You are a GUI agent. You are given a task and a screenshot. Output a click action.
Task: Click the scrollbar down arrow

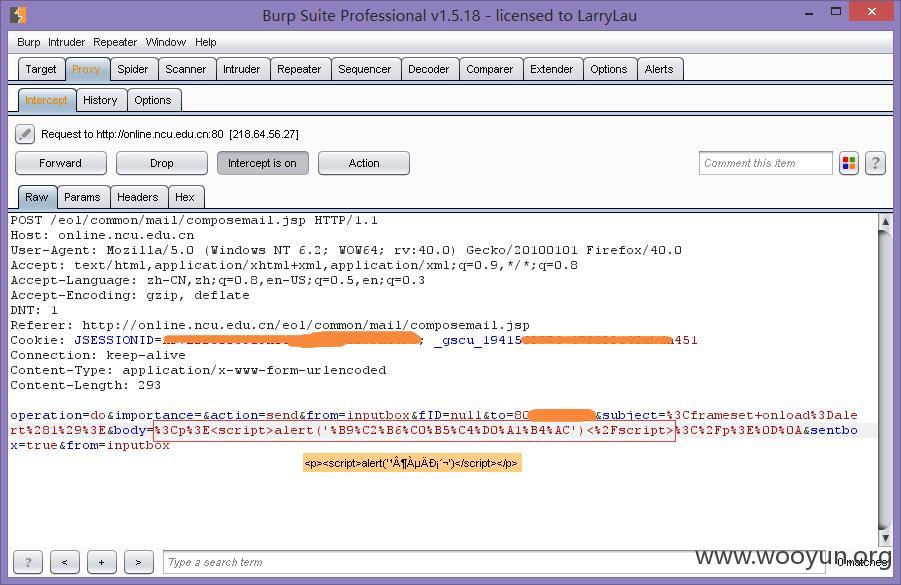click(x=885, y=538)
